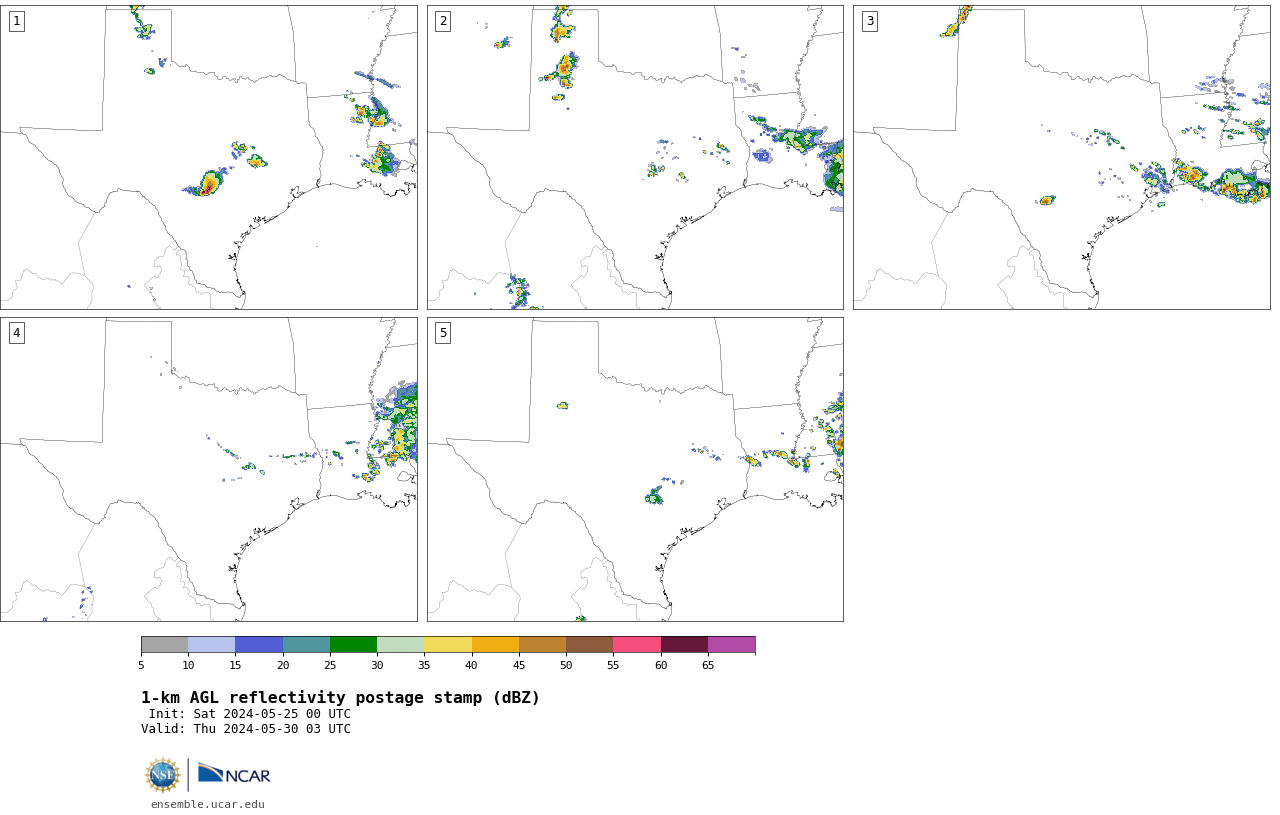Click the pale green 30-35 dBZ swatch
The width and height of the screenshot is (1280, 815).
coord(401,644)
